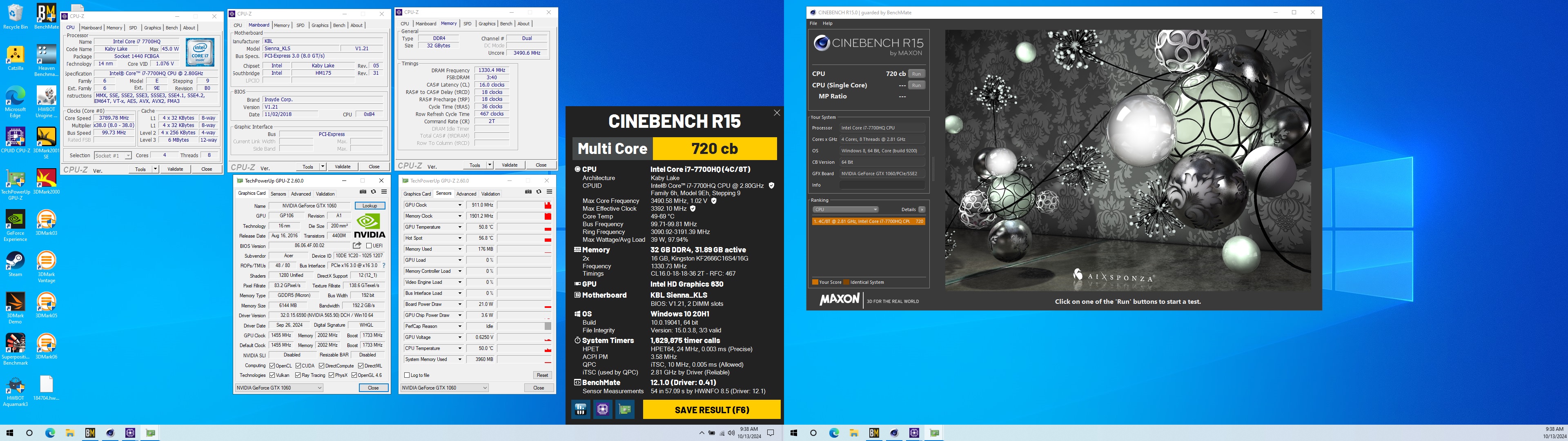Enable Log to file in GPU-Z Sensors
Screen dimensions: 1568x441
click(407, 375)
